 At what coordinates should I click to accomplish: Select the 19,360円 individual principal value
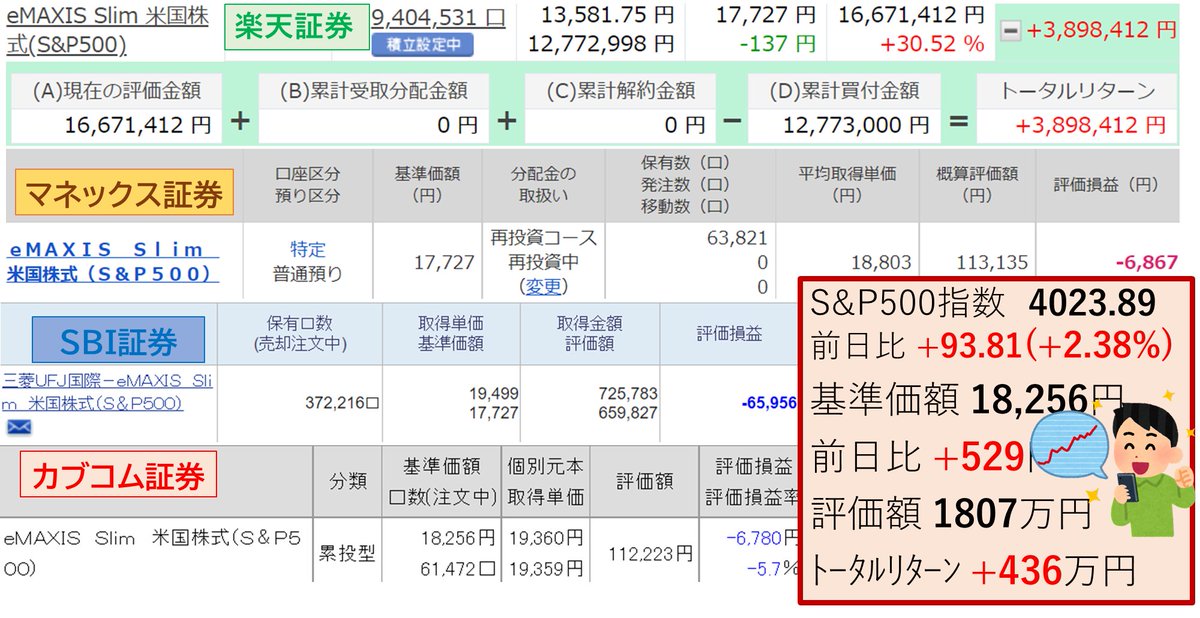point(547,538)
